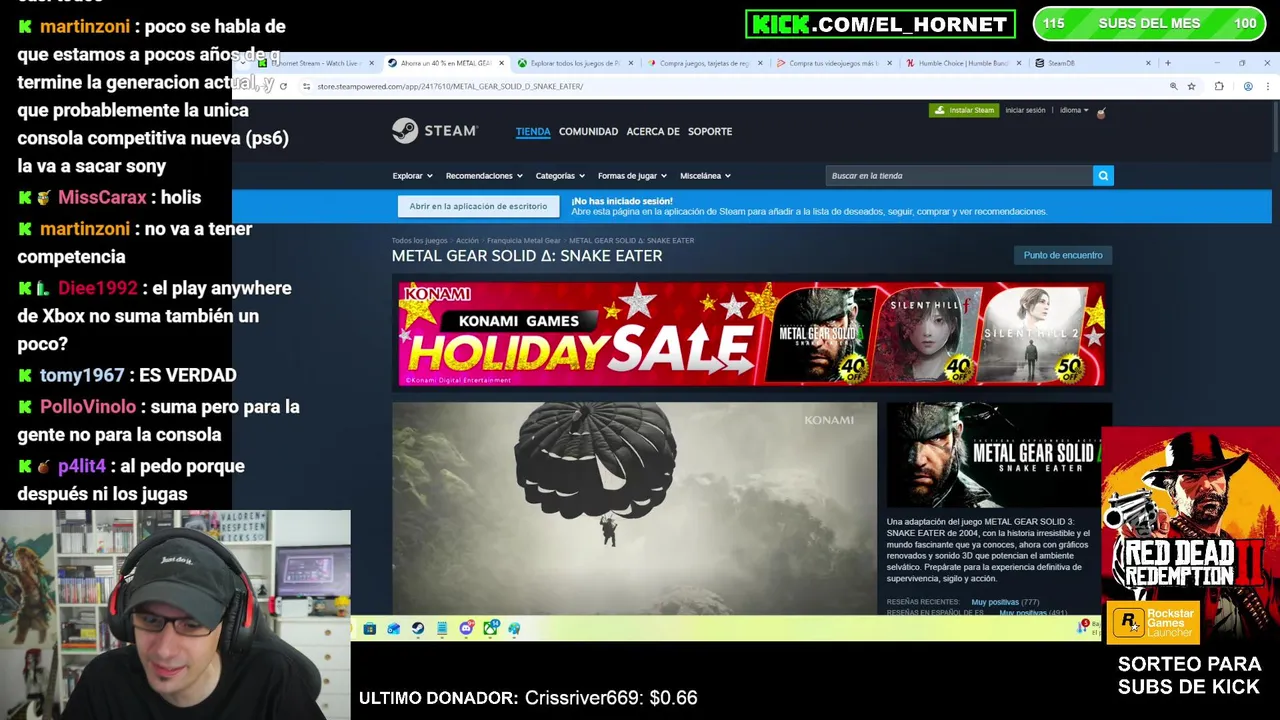Viewport: 1280px width, 720px height.
Task: Expand the Categorías dropdown menu
Action: point(560,176)
